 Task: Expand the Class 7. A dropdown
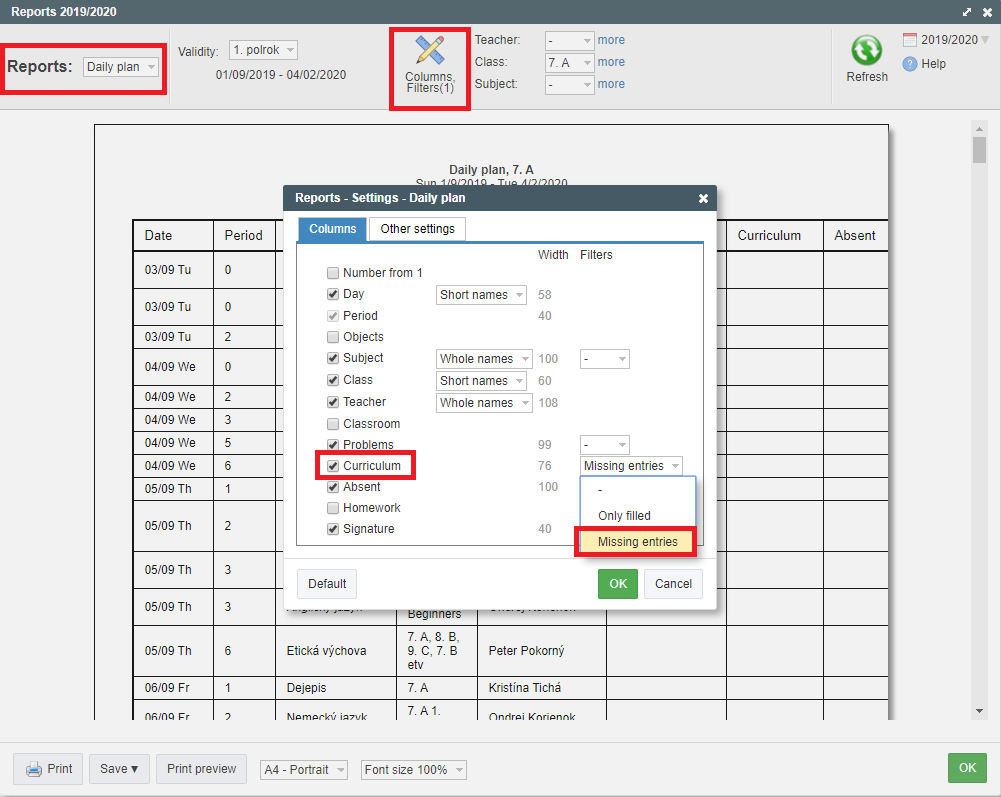pos(569,62)
